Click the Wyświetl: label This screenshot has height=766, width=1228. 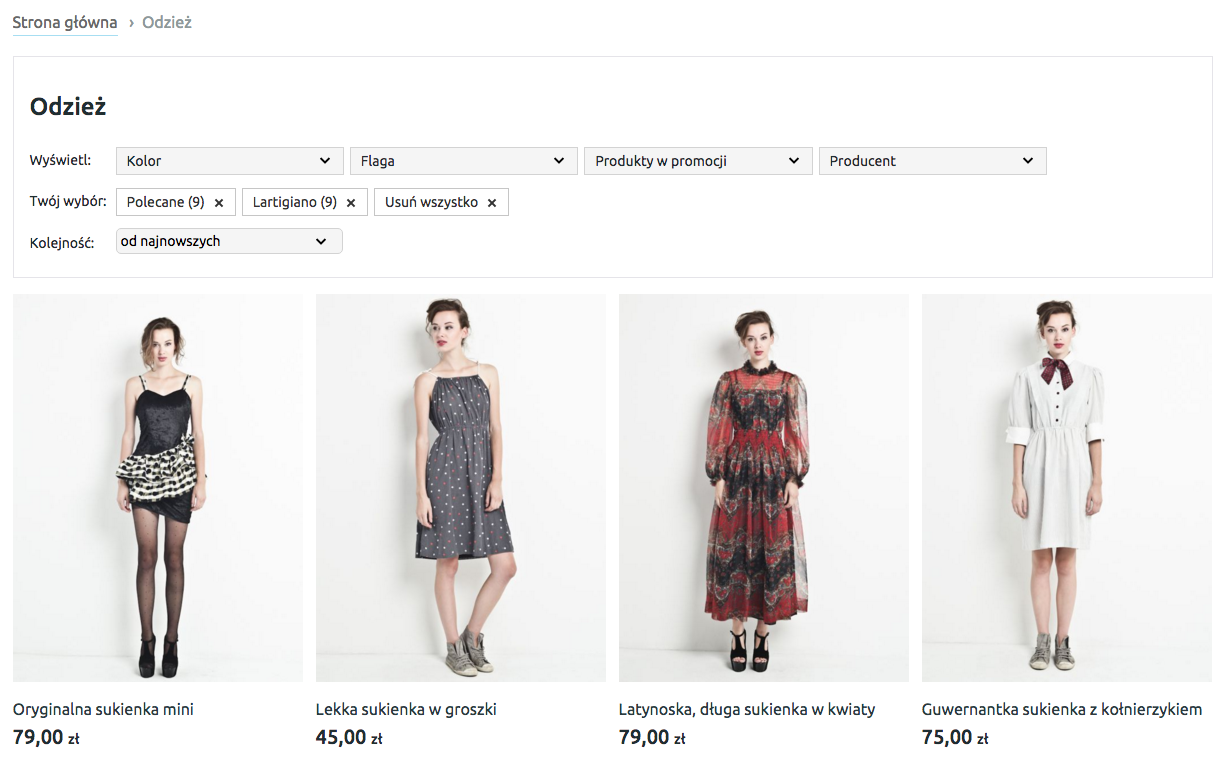pos(61,160)
